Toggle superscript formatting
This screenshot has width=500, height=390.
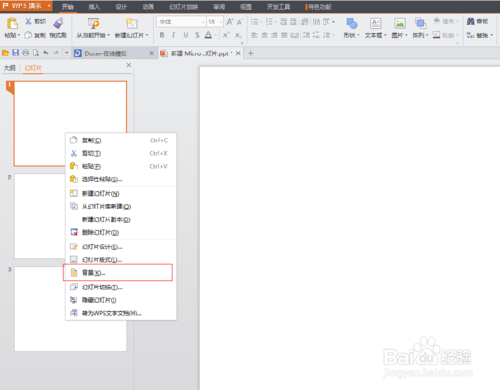(226, 35)
